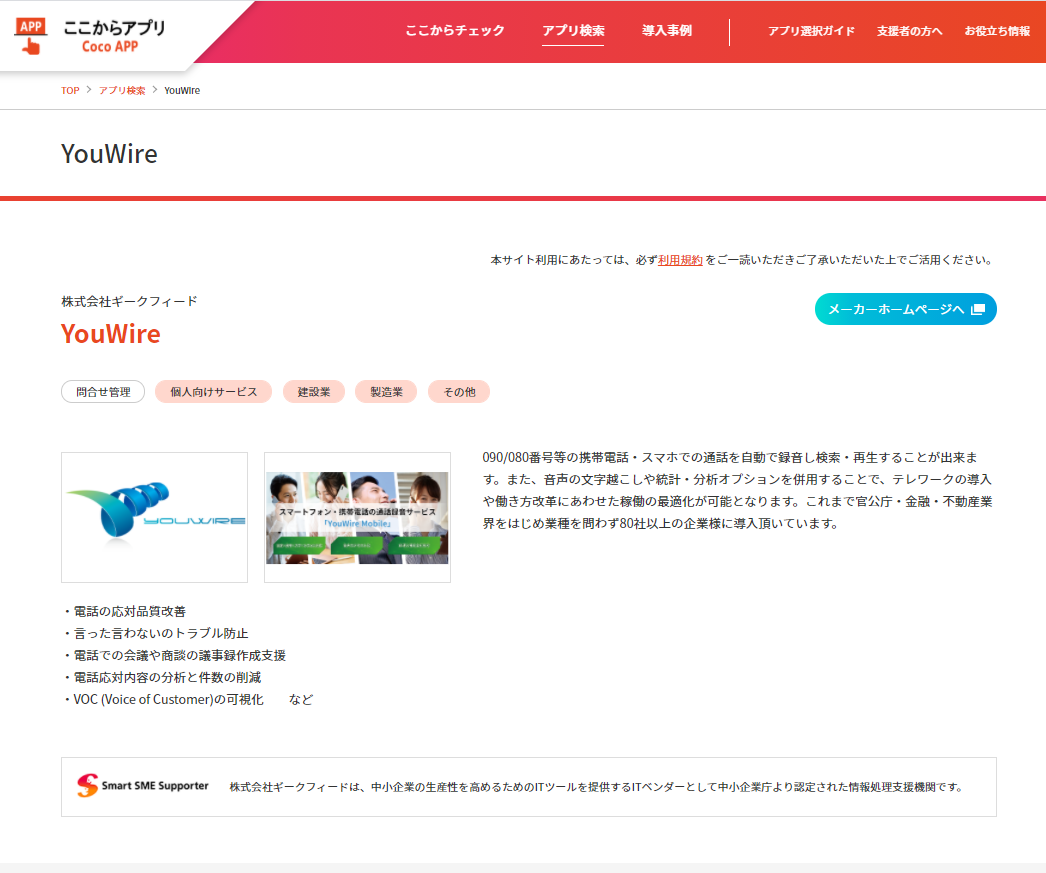The height and width of the screenshot is (873, 1046).
Task: Visit the 支援者の方へ page
Action: coord(909,31)
